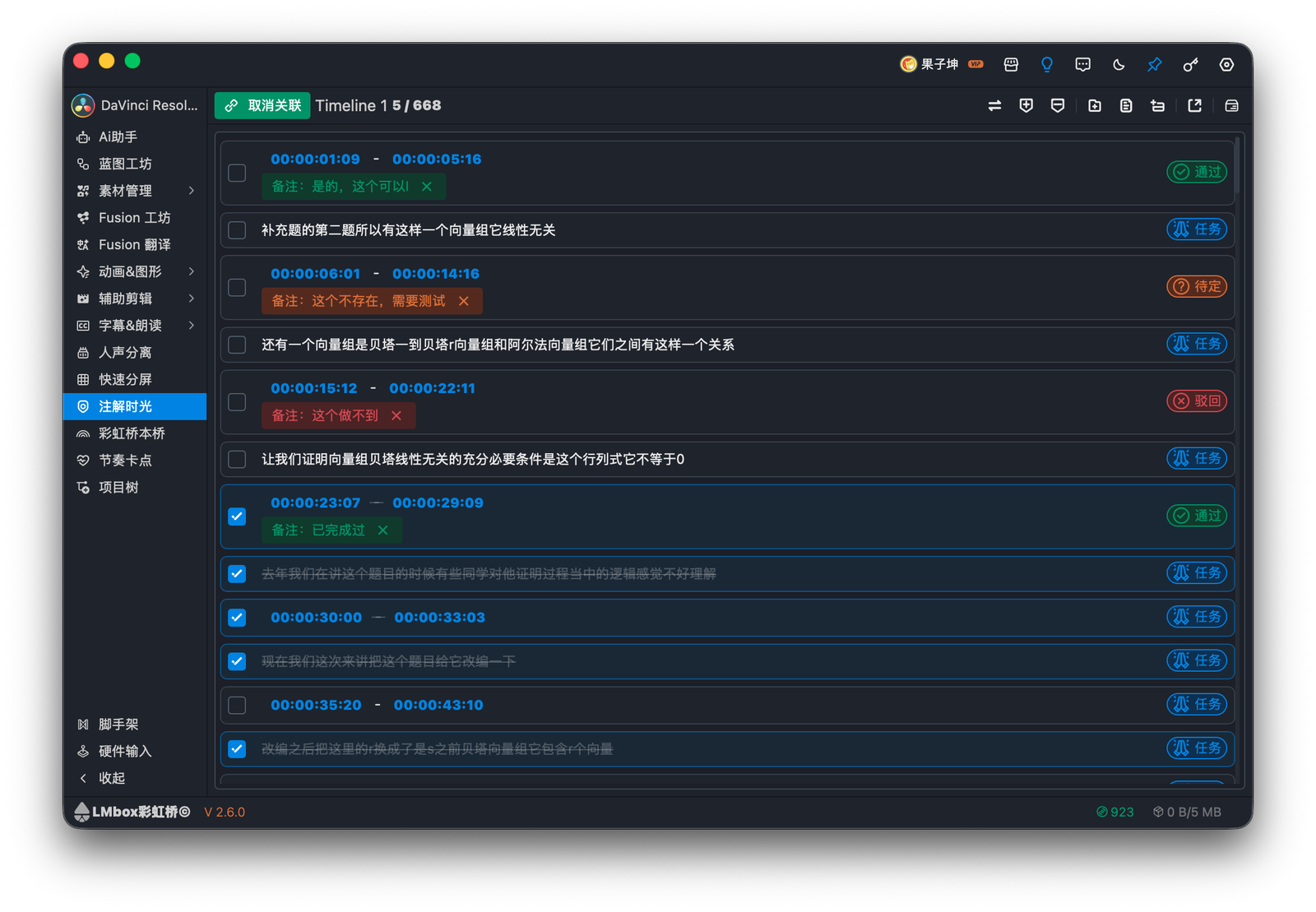This screenshot has height=912, width=1316.
Task: Click the swap arrows toolbar icon
Action: [x=994, y=105]
